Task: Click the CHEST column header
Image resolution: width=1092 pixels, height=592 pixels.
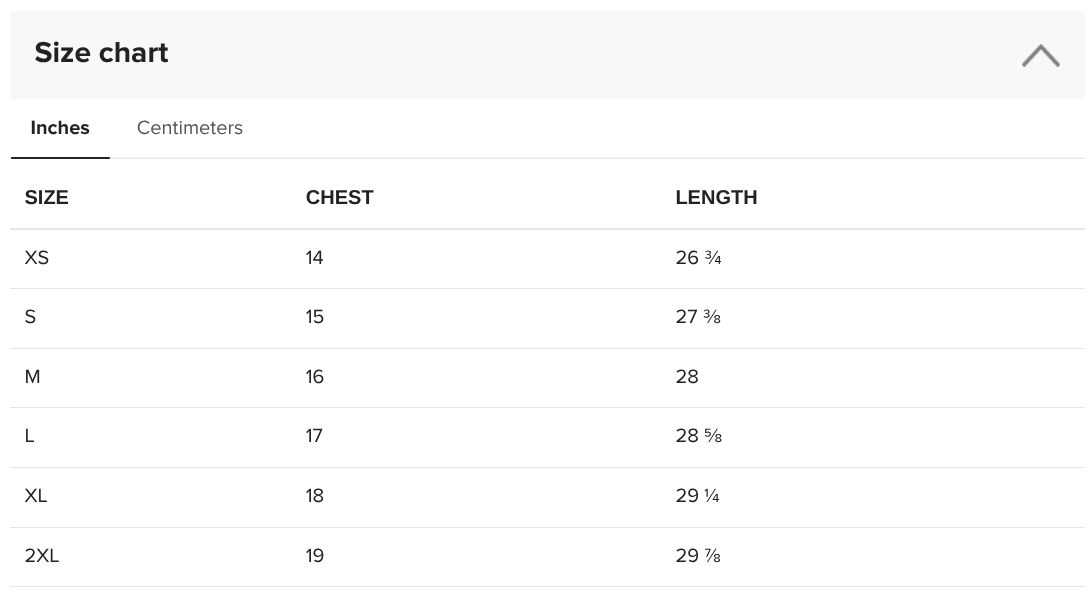Action: [x=339, y=198]
